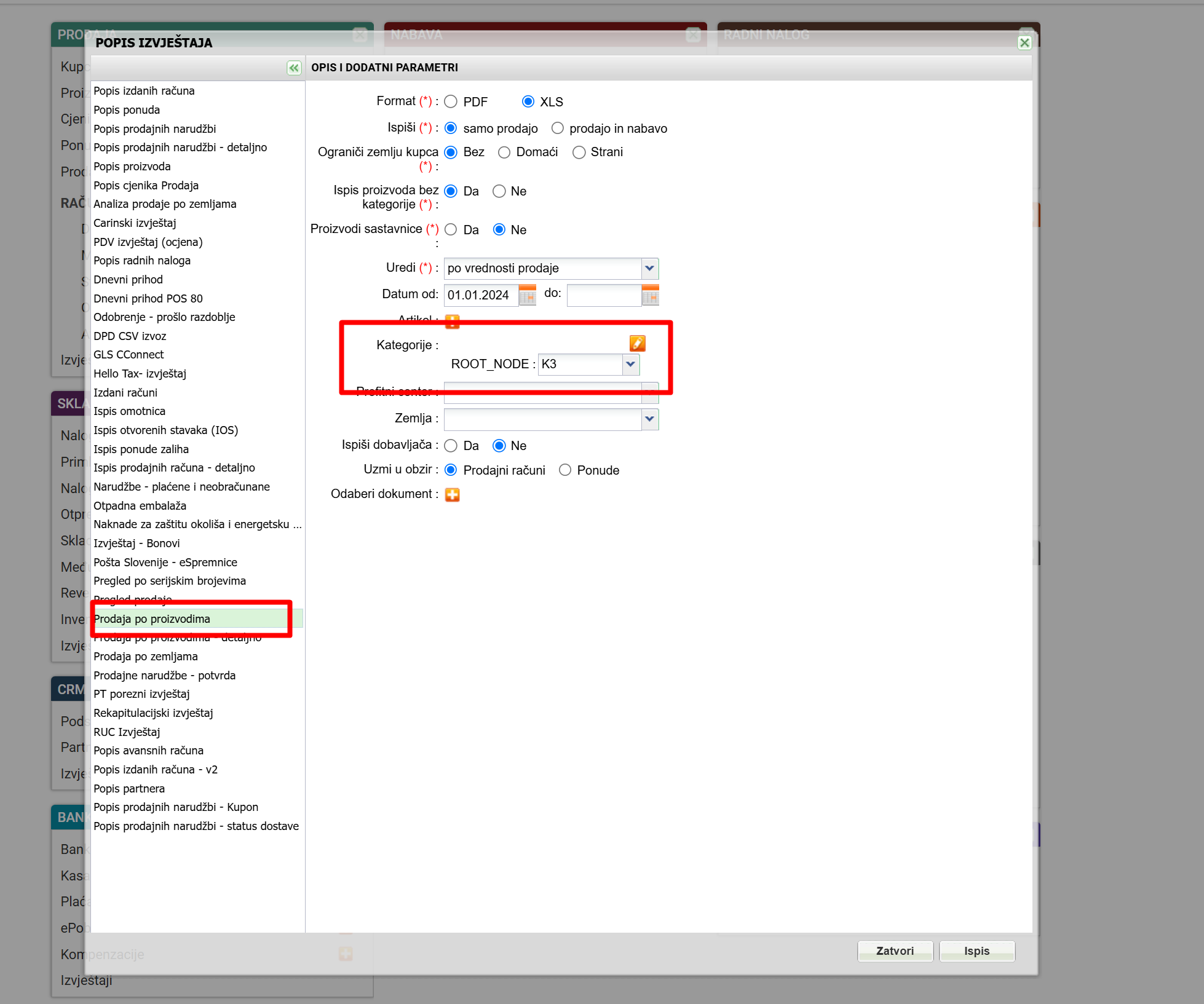Close the Popis izvještaja dialog
Image resolution: width=1204 pixels, height=1004 pixels.
pos(1024,42)
